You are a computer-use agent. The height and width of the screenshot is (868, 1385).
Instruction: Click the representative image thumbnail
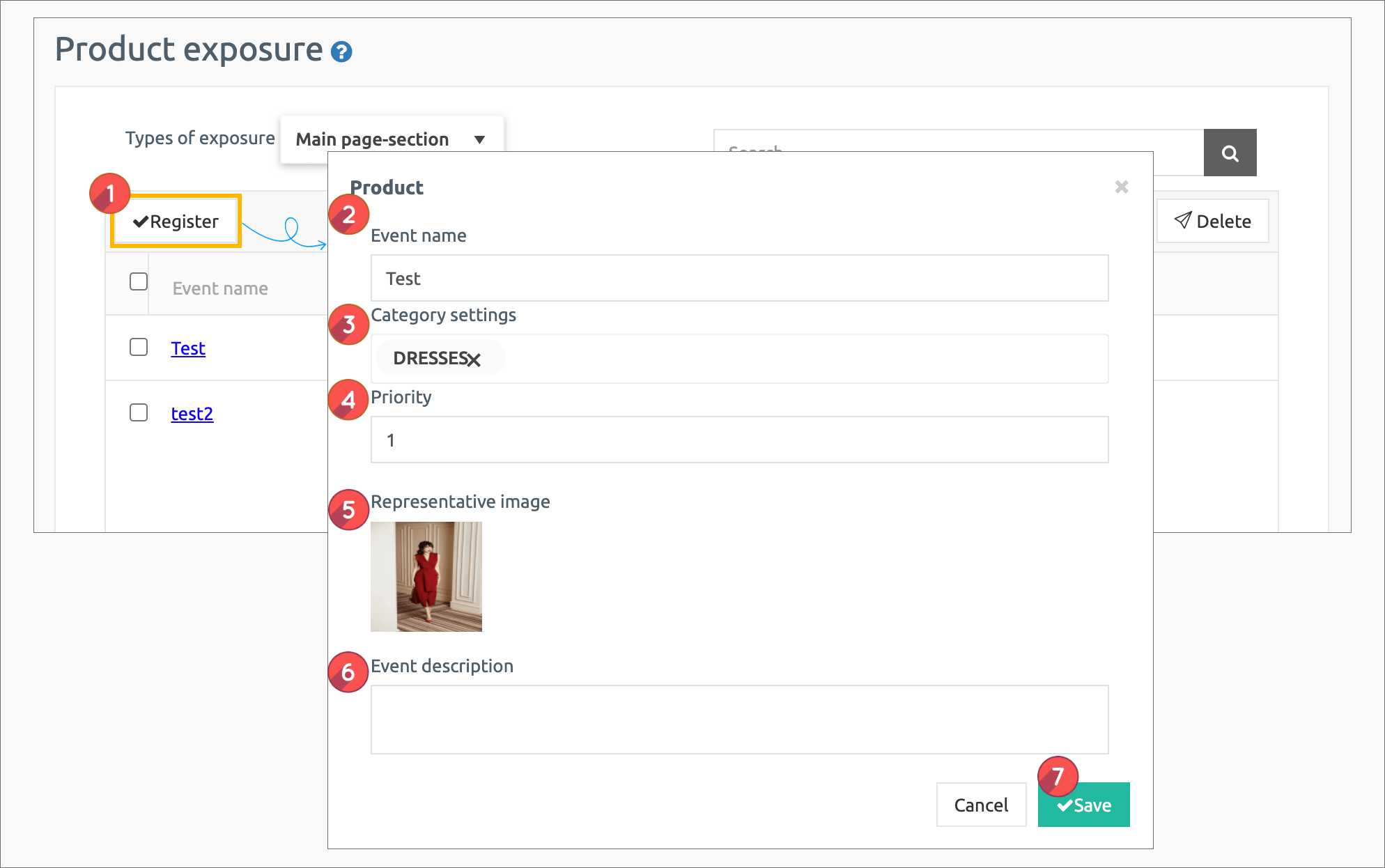(x=426, y=577)
